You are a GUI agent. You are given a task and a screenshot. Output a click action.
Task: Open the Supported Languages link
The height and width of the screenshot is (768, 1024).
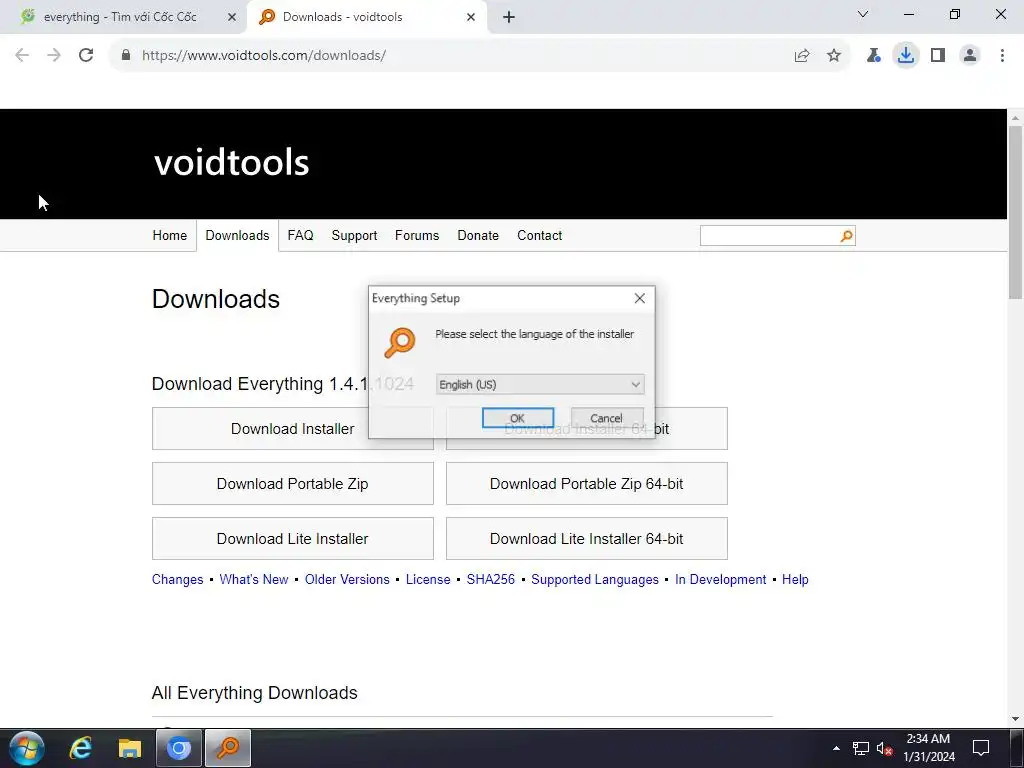(x=595, y=579)
